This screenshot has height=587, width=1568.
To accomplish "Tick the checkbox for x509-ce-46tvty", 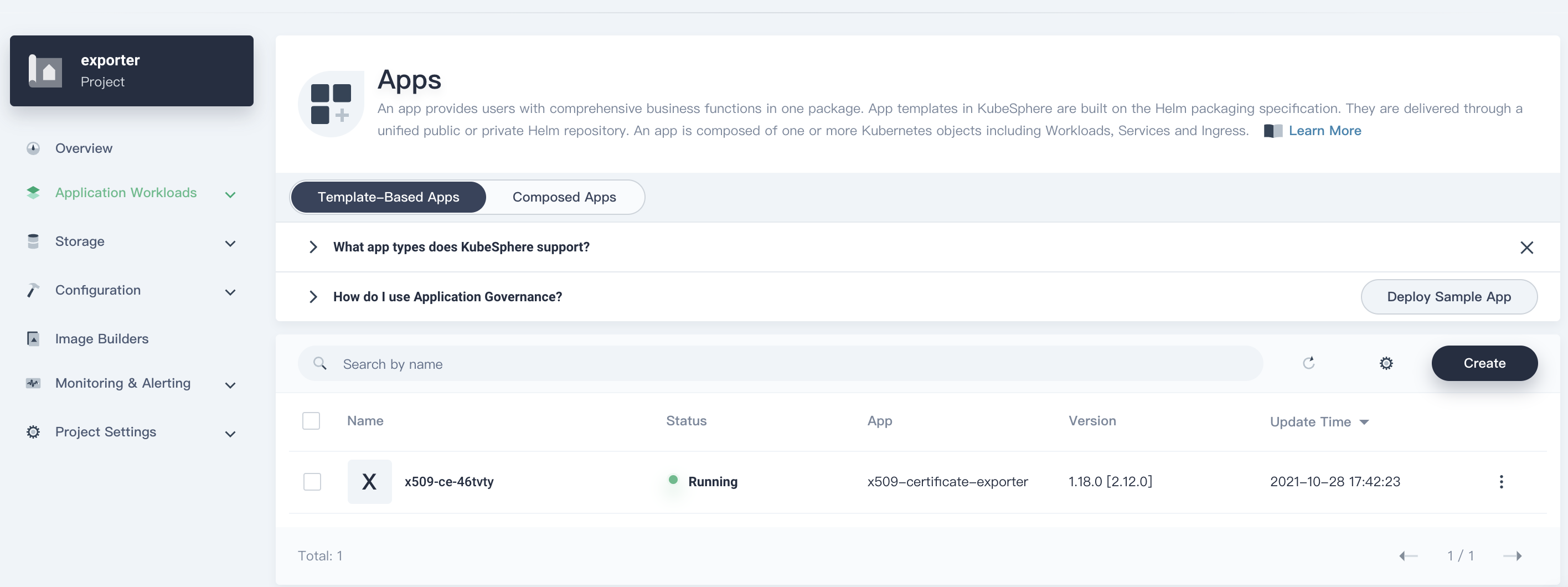I will [x=312, y=482].
